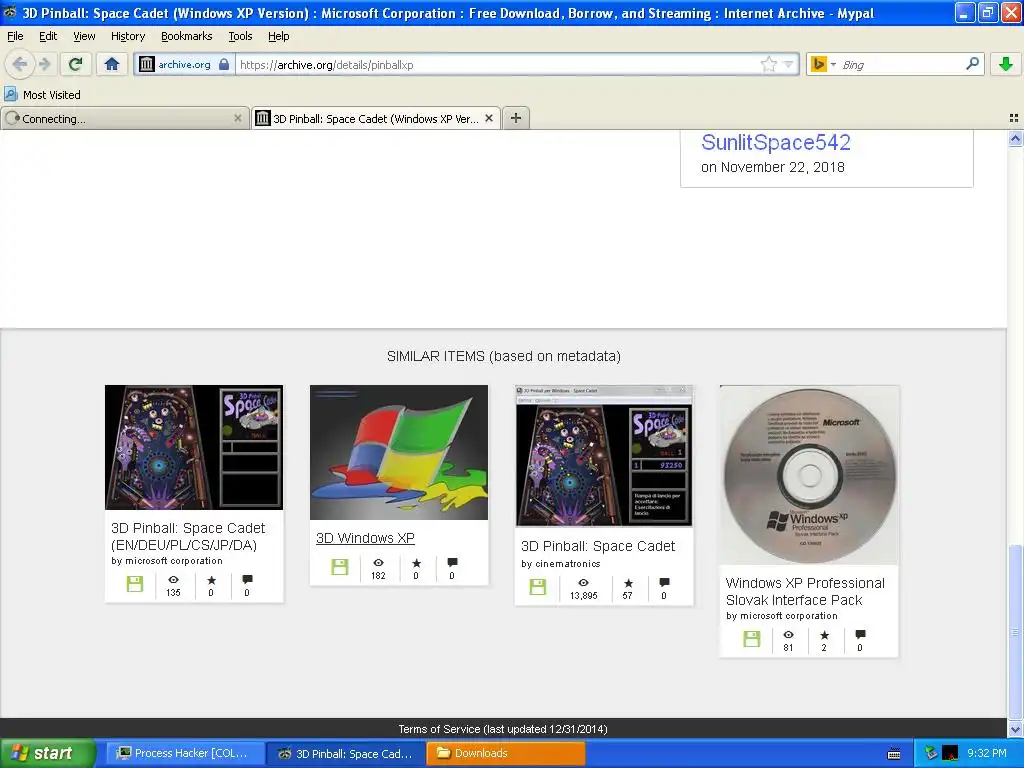Open a new tab with plus button
This screenshot has width=1024, height=768.
[x=515, y=118]
